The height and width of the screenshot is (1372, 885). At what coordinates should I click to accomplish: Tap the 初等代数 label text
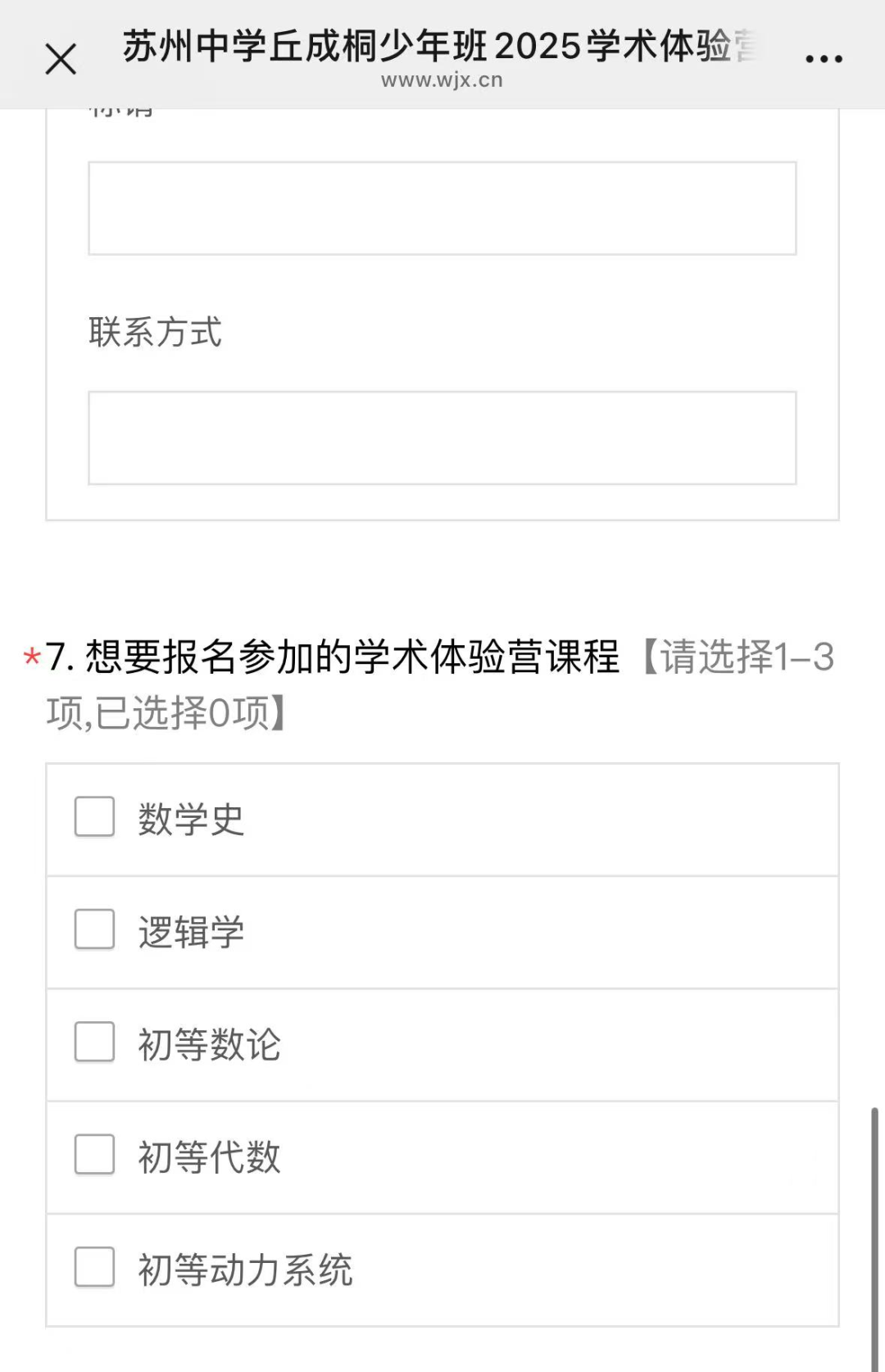(x=209, y=1157)
